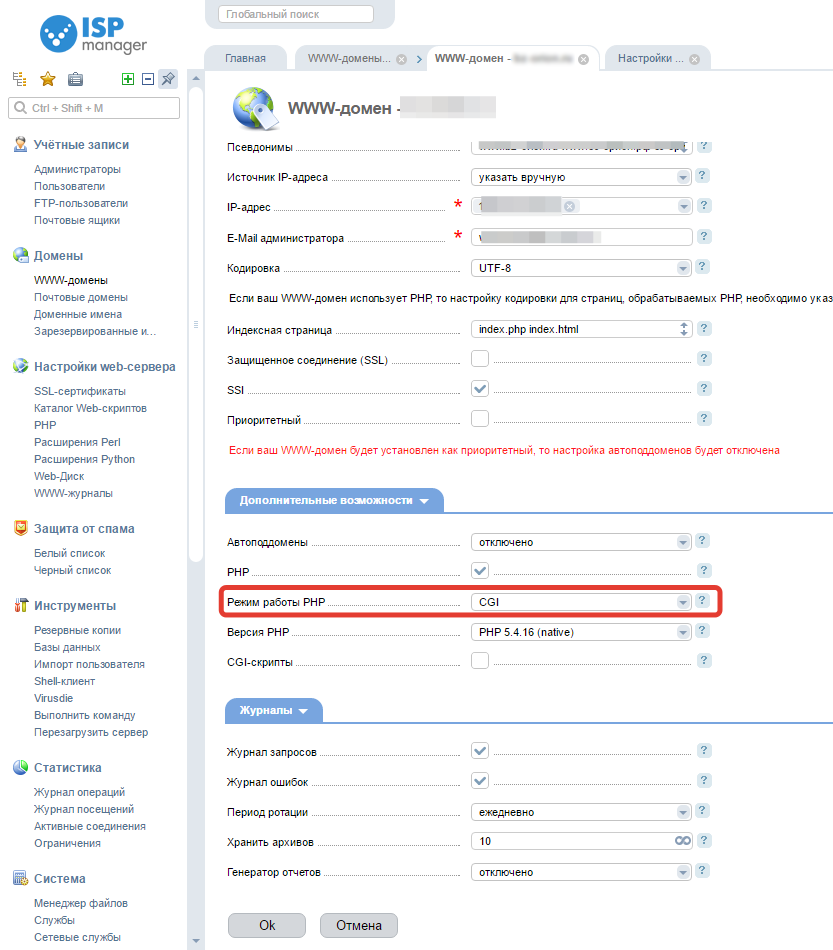Switch to the Настройки tab
The width and height of the screenshot is (833, 950).
(x=651, y=58)
